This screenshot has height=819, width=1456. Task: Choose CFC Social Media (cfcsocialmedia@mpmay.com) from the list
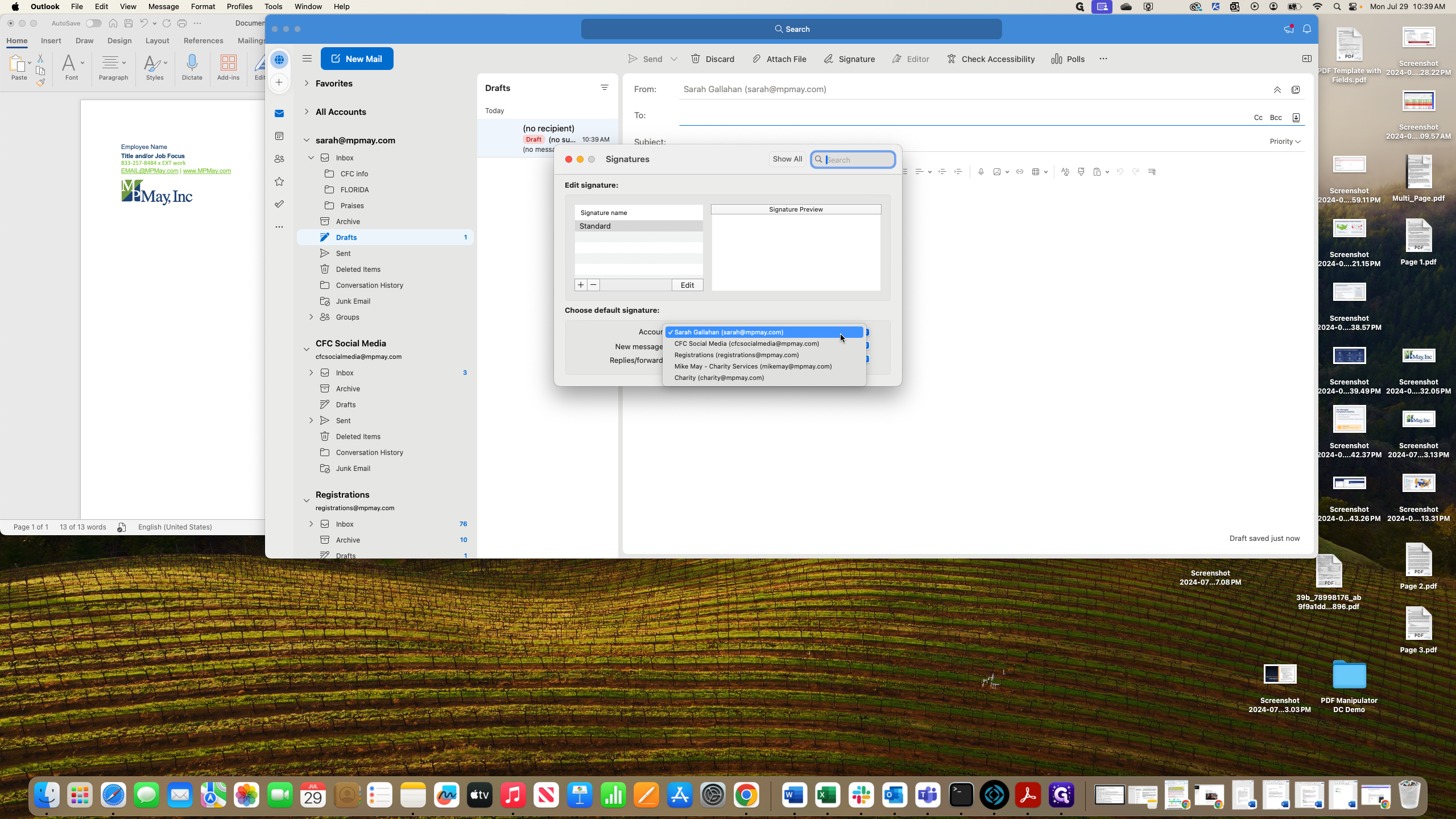[x=764, y=344]
